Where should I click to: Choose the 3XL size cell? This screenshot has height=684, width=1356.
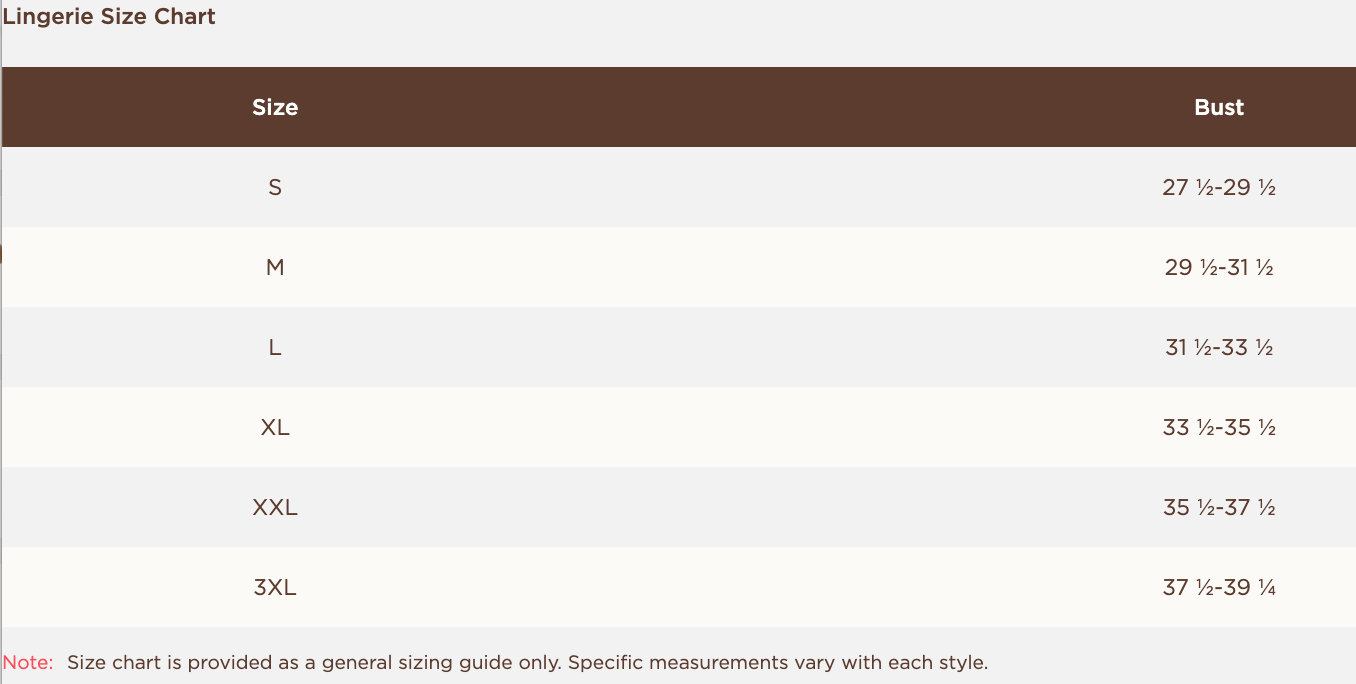coord(275,587)
